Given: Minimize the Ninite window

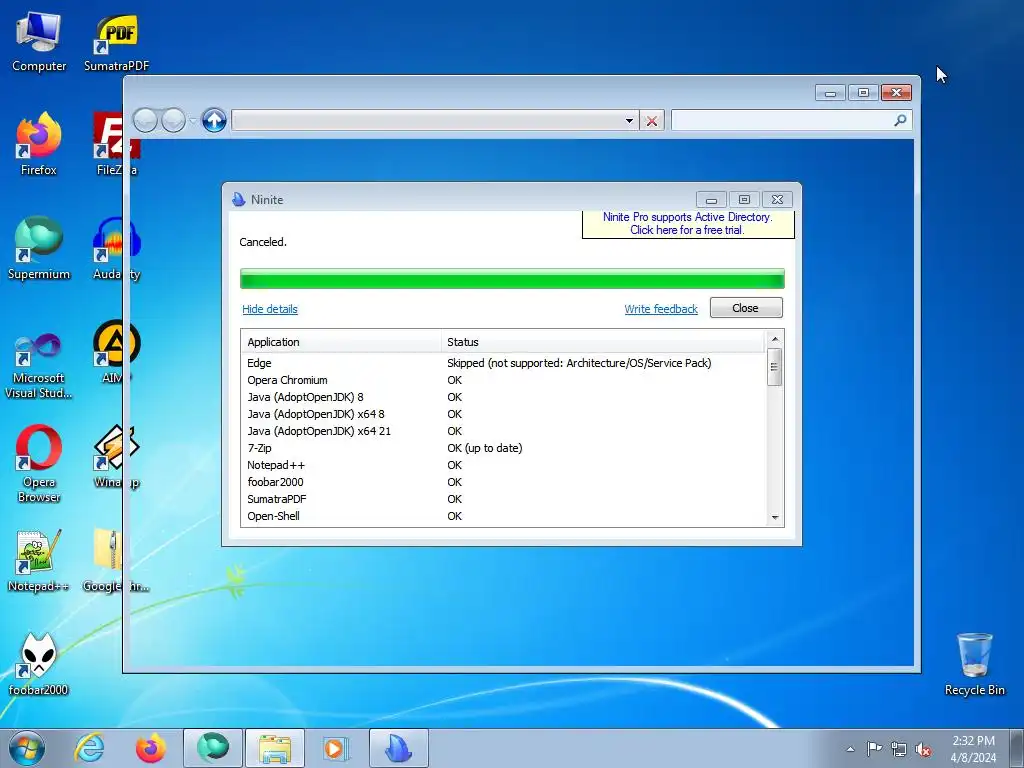Looking at the screenshot, I should 711,199.
